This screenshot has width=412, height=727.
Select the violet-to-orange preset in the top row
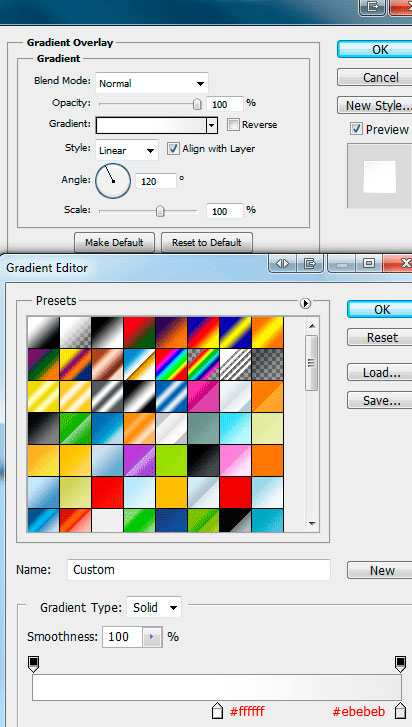171,332
